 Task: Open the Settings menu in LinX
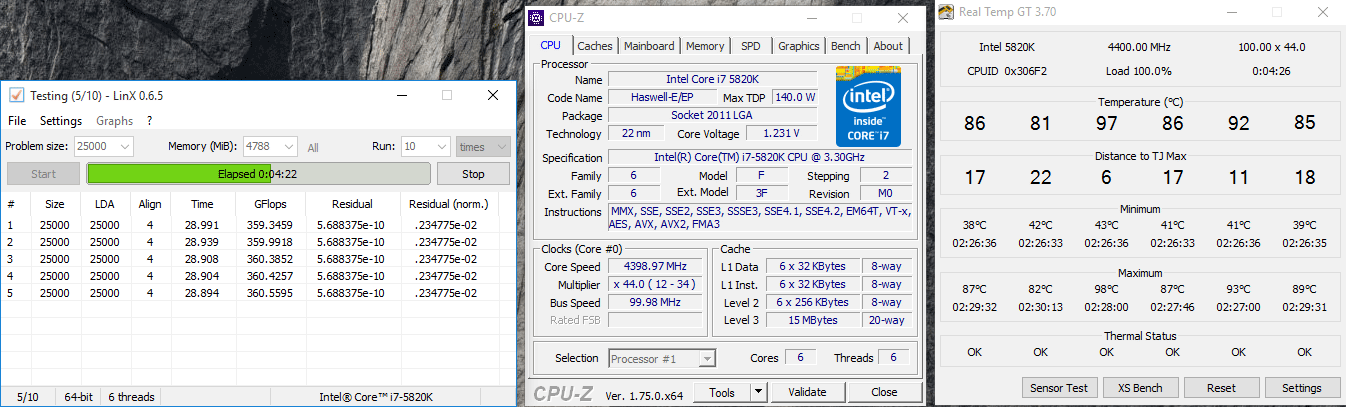tap(61, 121)
